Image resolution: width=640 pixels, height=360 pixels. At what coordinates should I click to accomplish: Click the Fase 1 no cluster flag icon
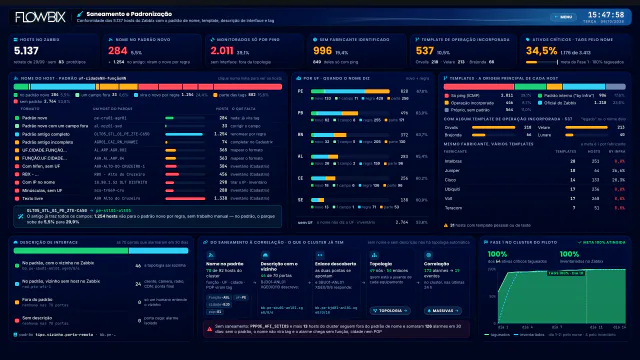[486, 242]
